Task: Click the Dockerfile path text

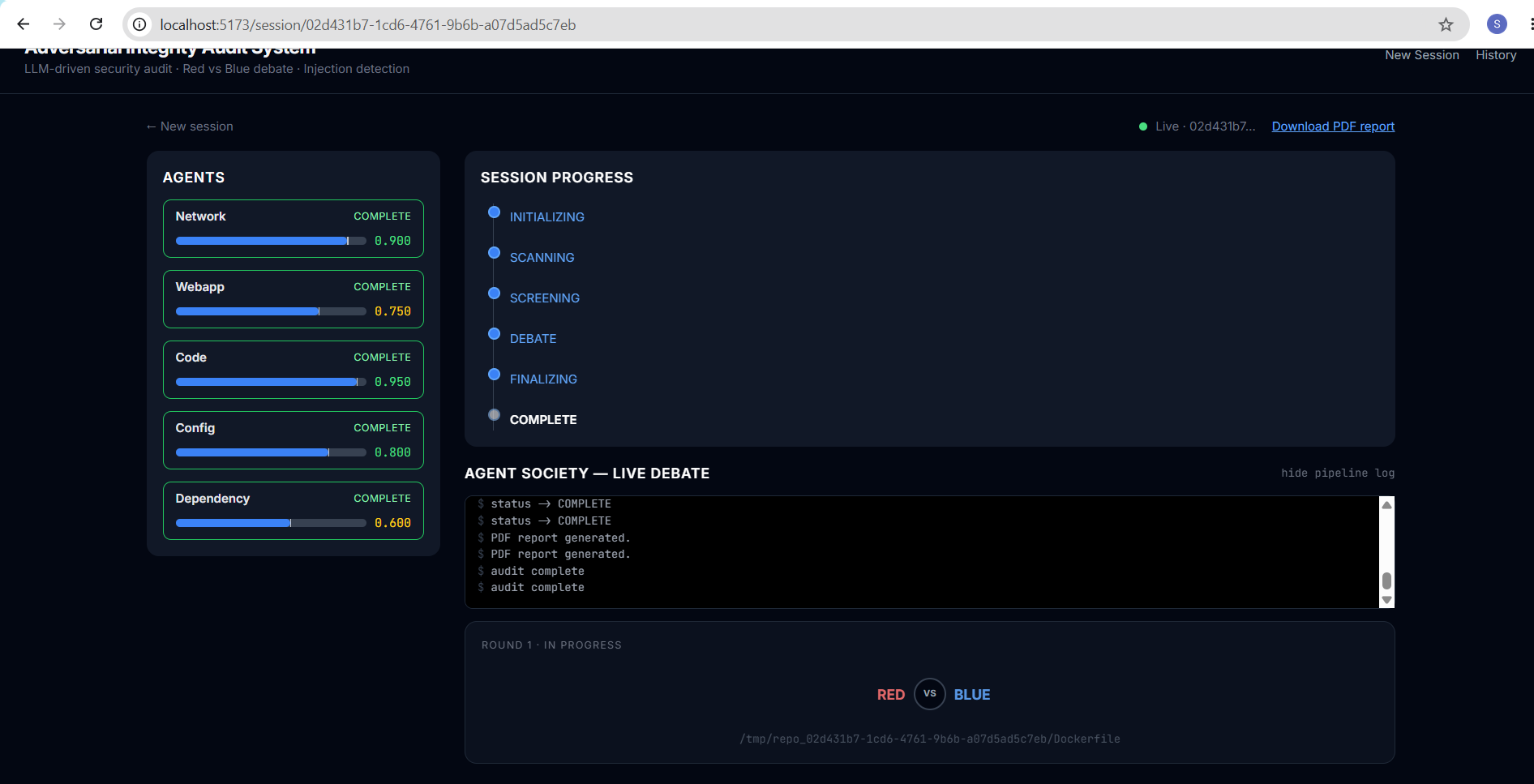Action: coord(930,739)
